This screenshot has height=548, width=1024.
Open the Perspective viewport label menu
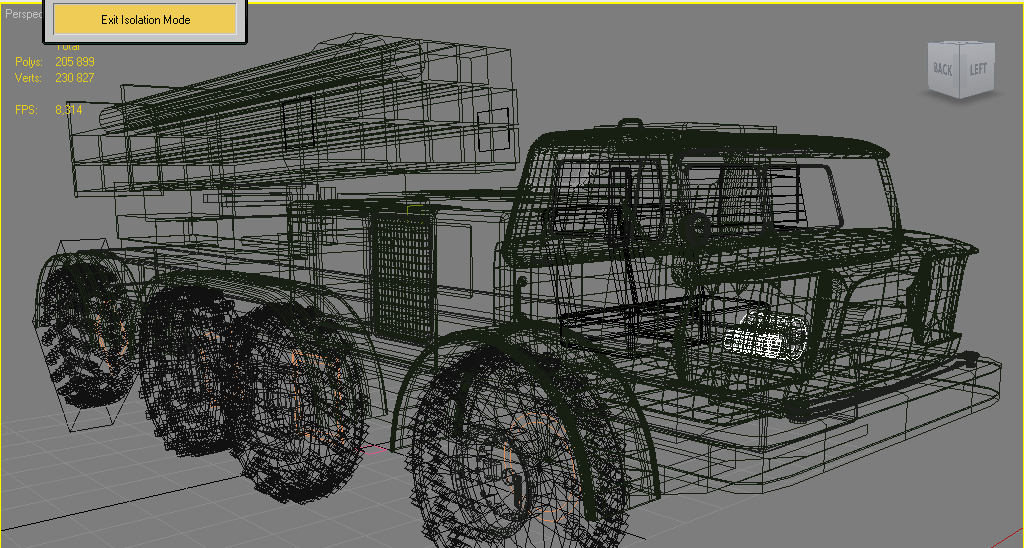24,14
